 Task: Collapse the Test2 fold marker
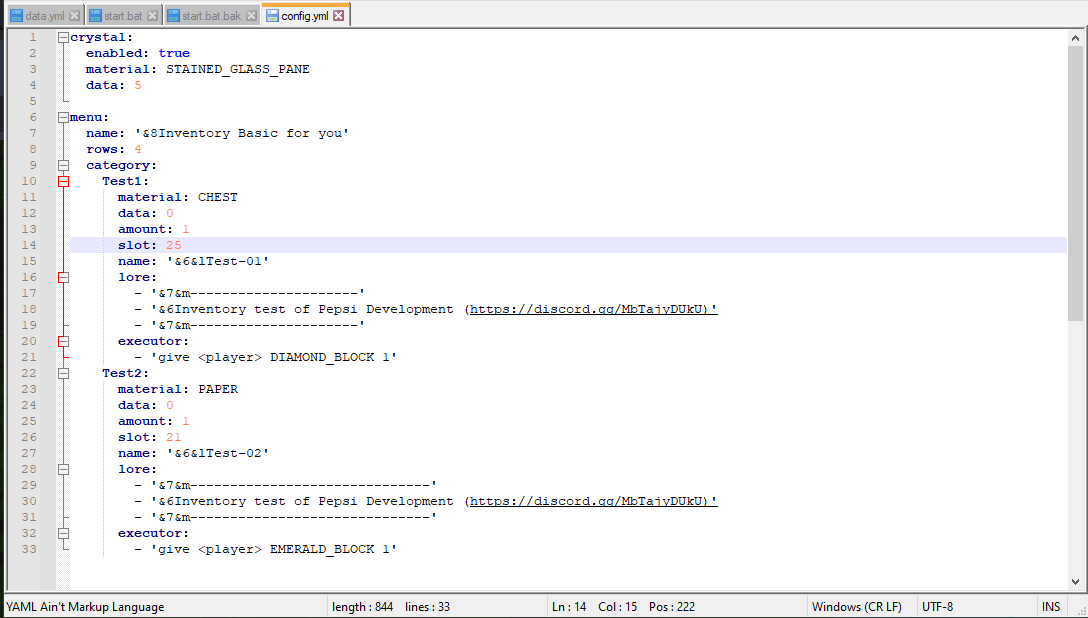pos(63,373)
